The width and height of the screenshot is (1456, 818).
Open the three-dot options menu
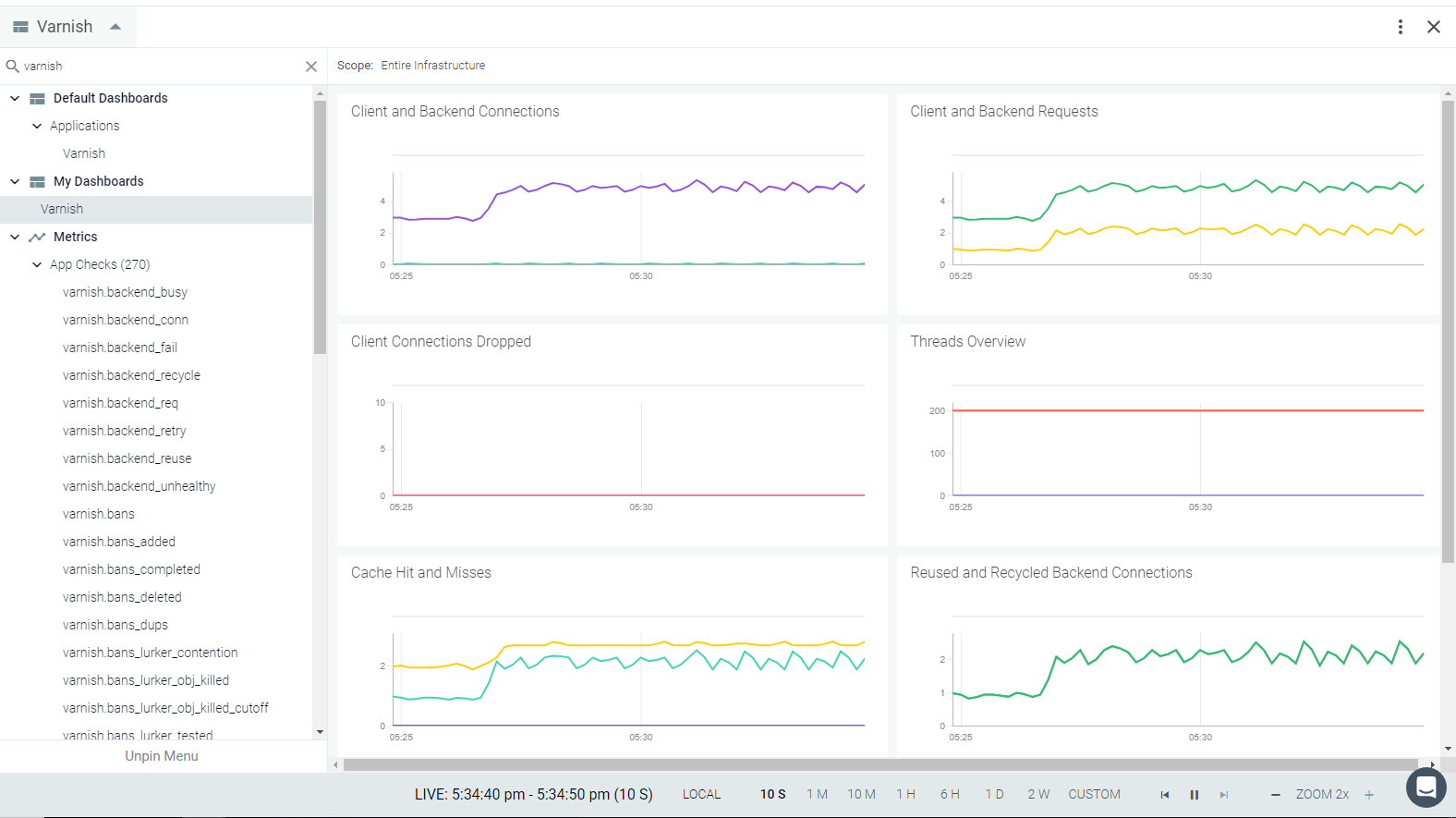(1401, 27)
